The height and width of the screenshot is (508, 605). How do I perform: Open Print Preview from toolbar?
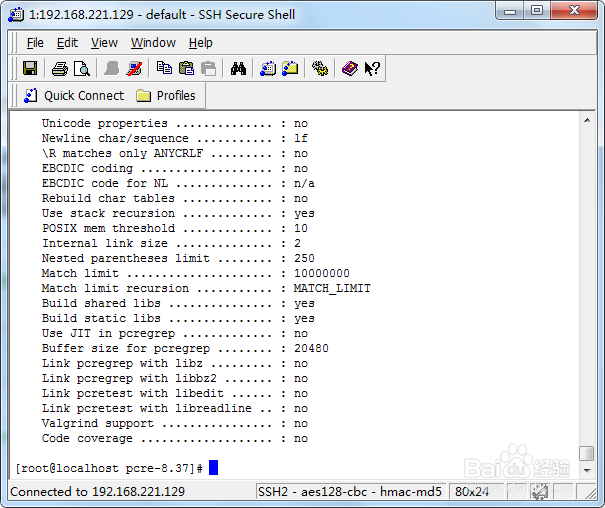(x=82, y=69)
